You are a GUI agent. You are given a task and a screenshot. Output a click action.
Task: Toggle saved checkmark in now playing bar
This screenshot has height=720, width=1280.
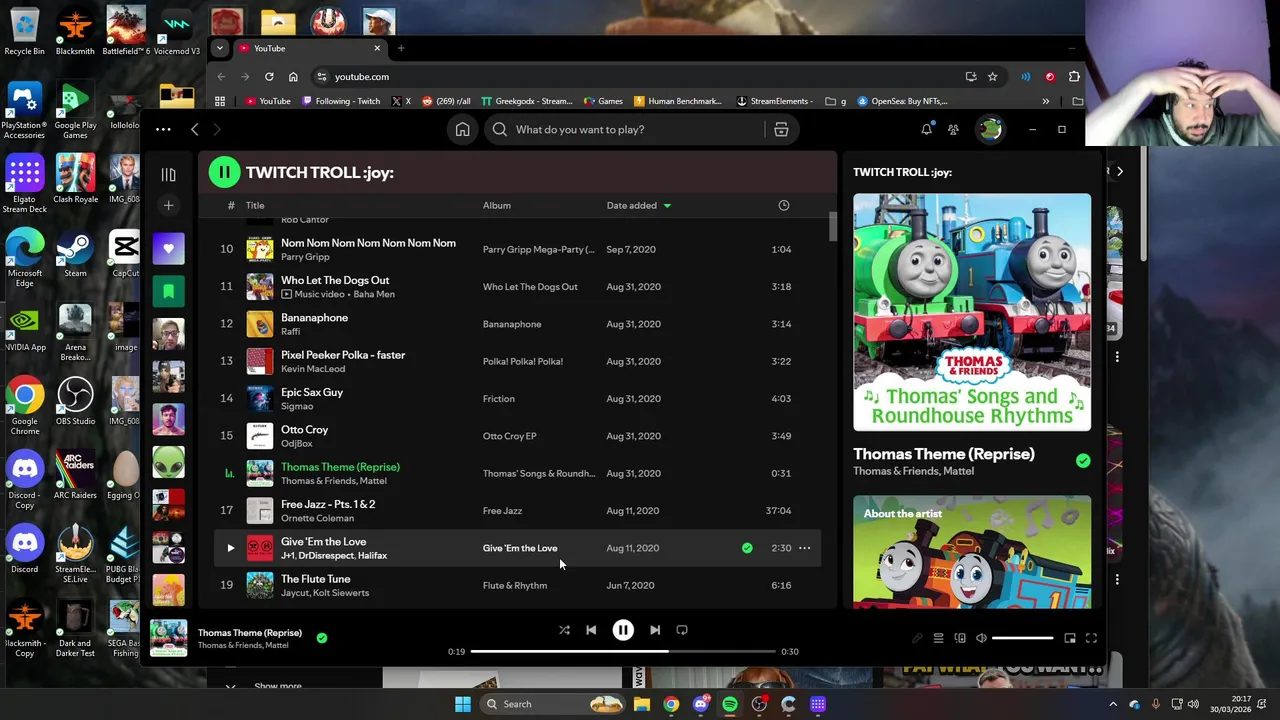pos(322,637)
